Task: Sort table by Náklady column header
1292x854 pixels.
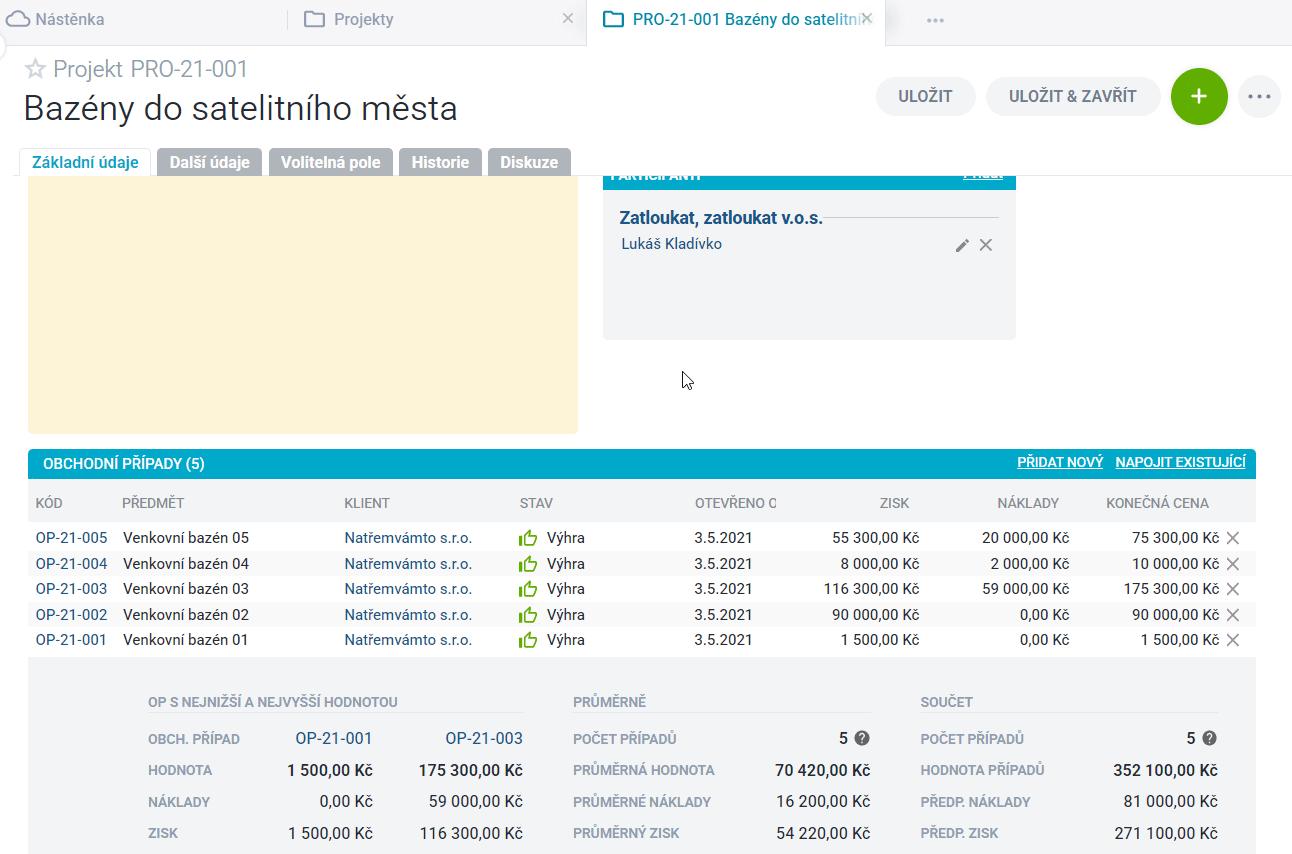Action: [x=1028, y=503]
